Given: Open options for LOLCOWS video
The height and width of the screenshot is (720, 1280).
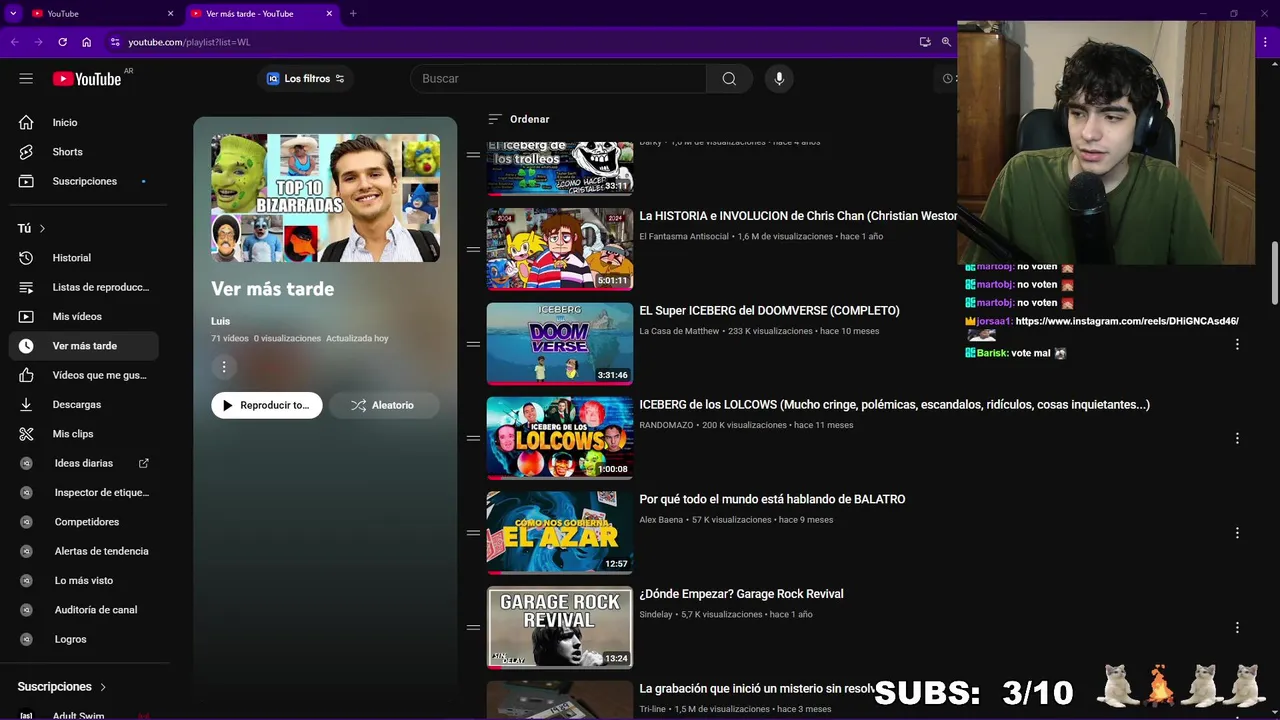Looking at the screenshot, I should click(x=1237, y=438).
